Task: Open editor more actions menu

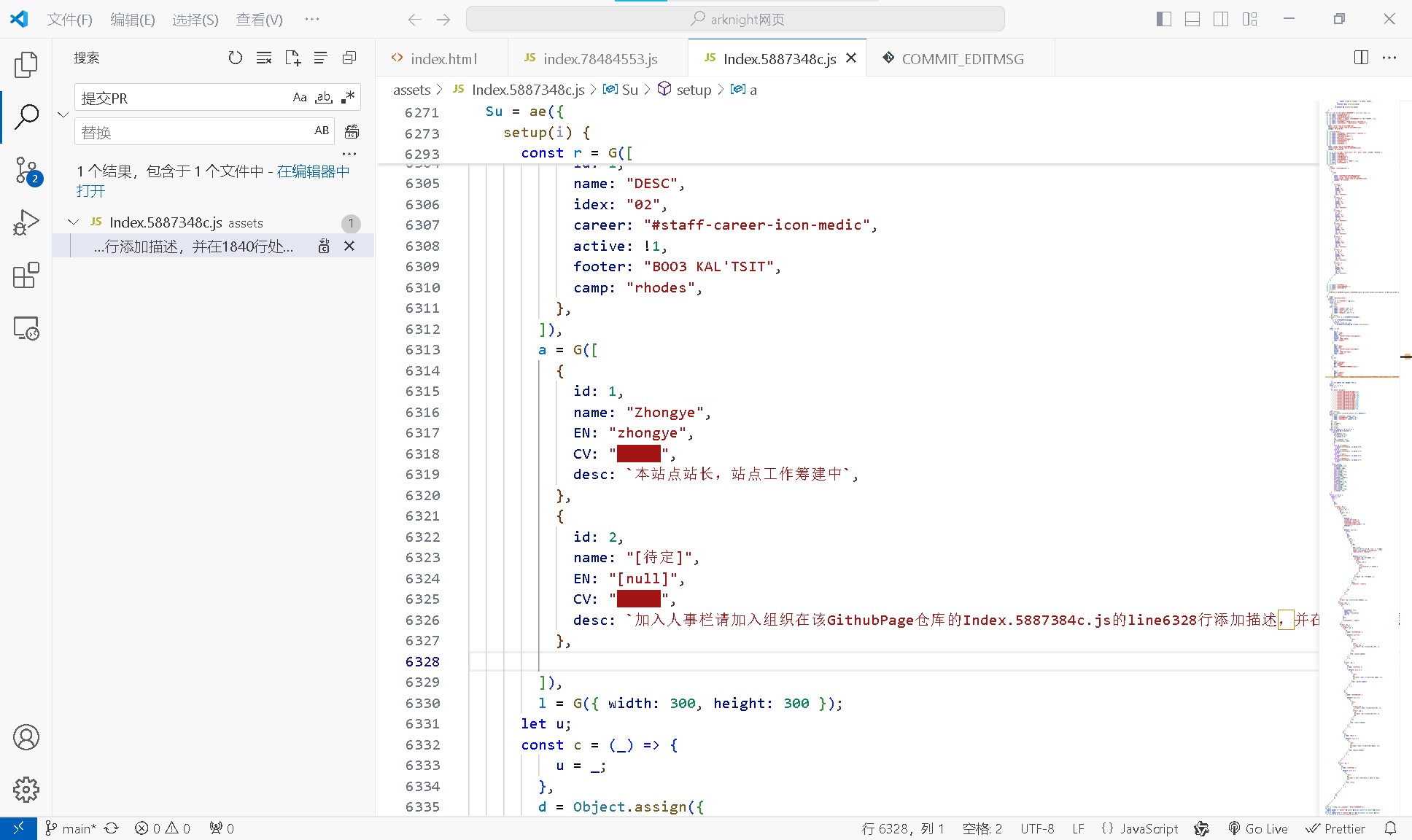Action: [x=1389, y=58]
